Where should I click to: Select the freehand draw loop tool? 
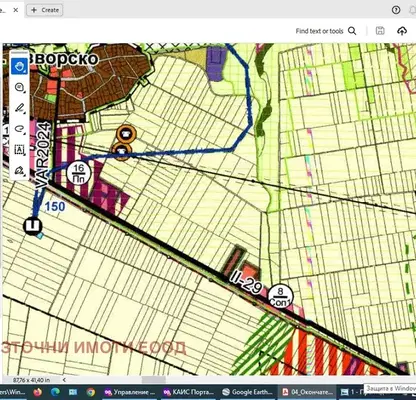[x=20, y=129]
